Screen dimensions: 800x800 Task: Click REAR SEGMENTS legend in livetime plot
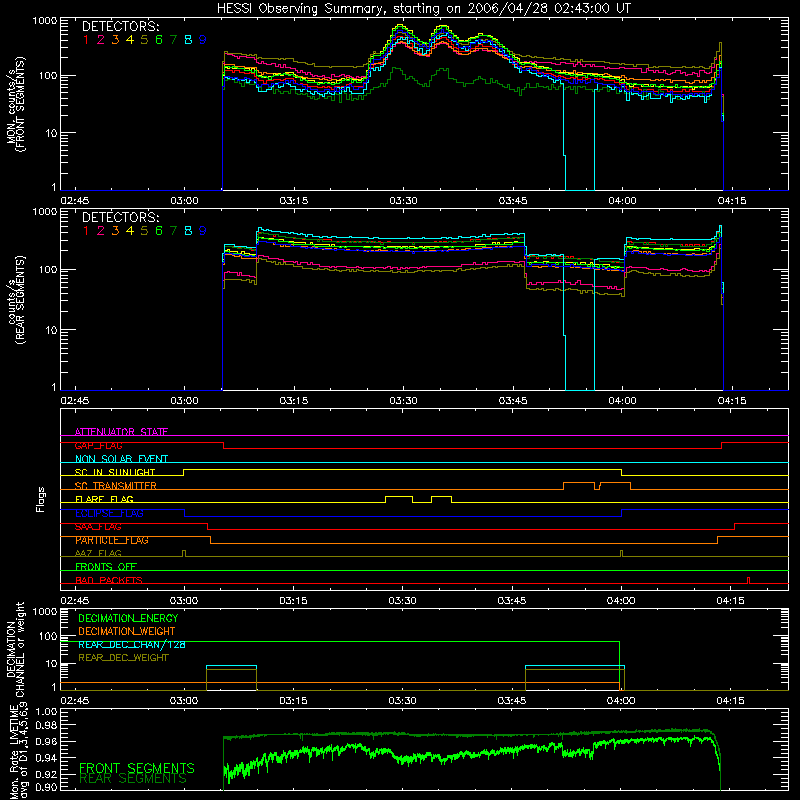tap(133, 779)
